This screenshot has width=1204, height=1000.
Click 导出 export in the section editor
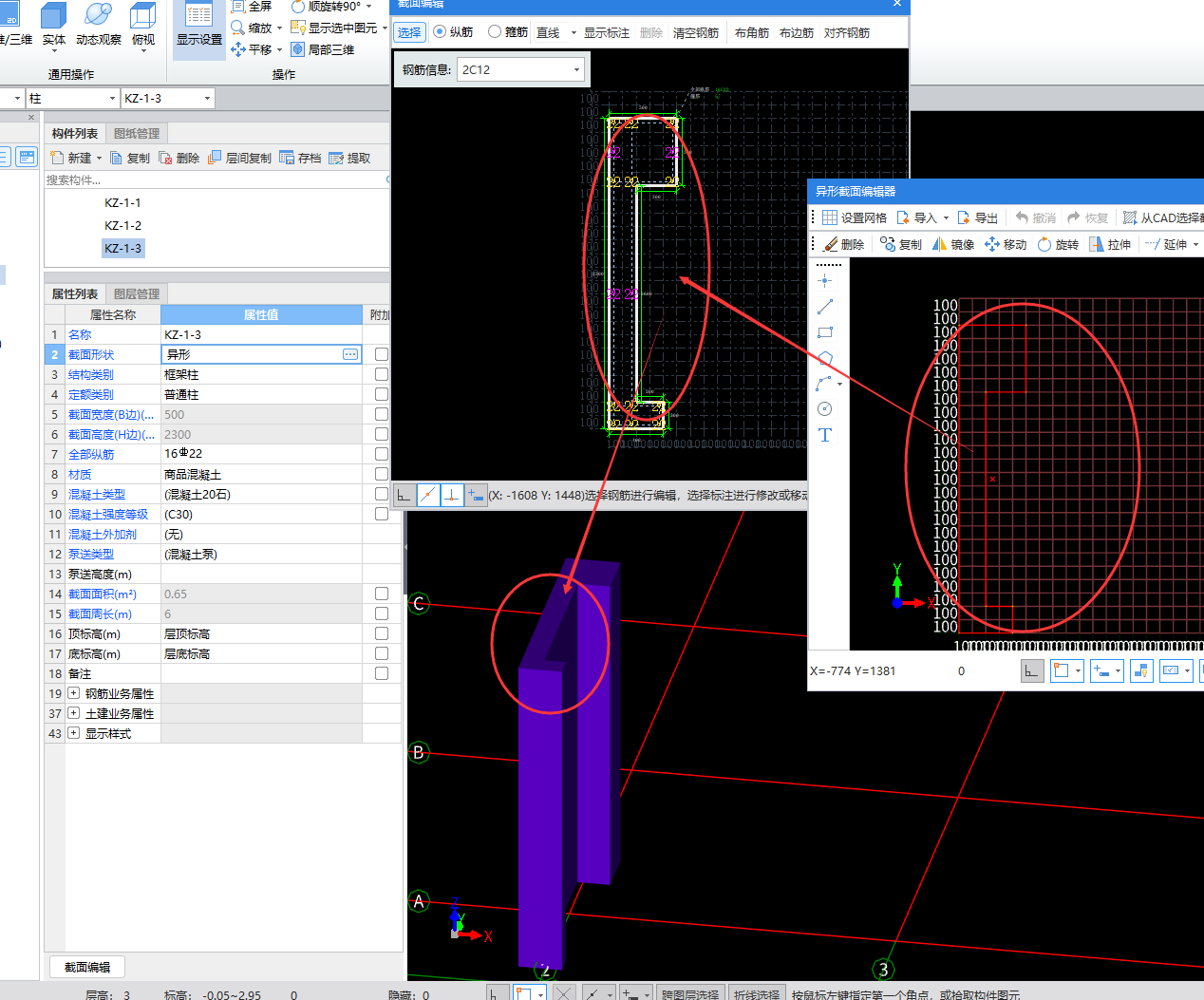point(978,218)
